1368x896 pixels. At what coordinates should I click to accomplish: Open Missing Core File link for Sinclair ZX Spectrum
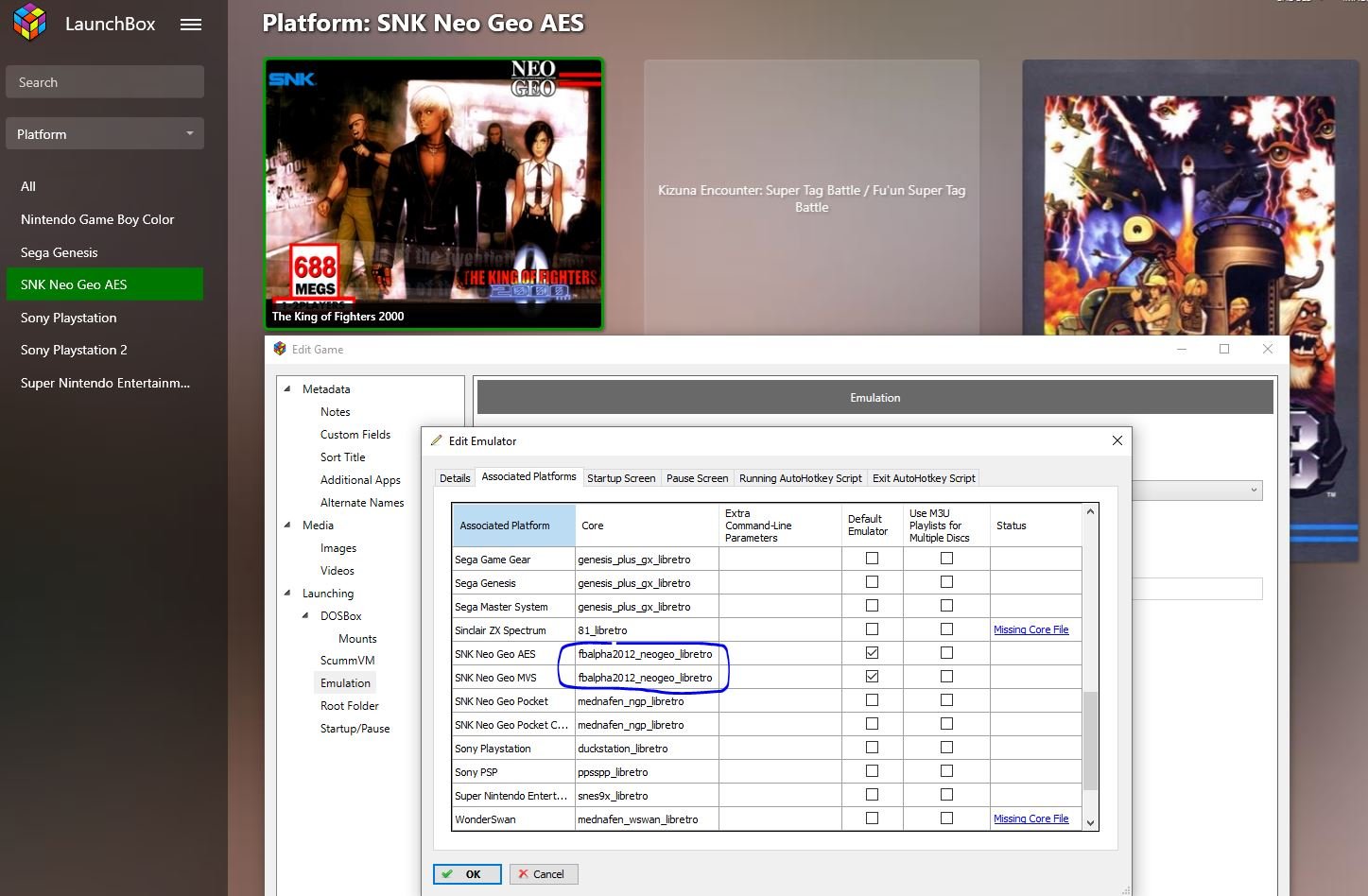(1030, 629)
